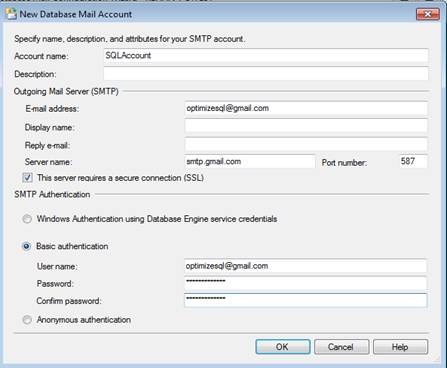The image size is (447, 368).
Task: Select Windows Authentication radio option
Action: point(27,219)
